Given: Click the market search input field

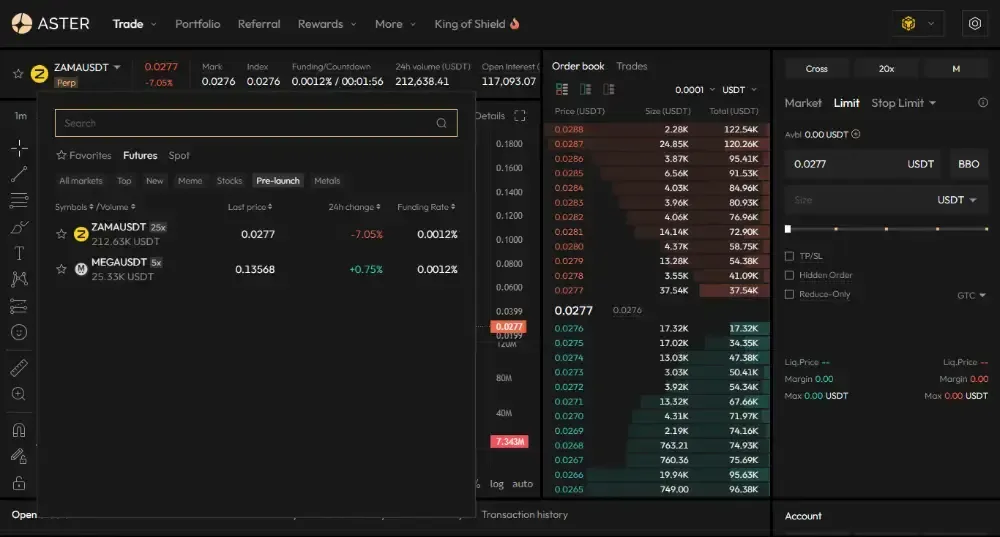Looking at the screenshot, I should coord(256,123).
